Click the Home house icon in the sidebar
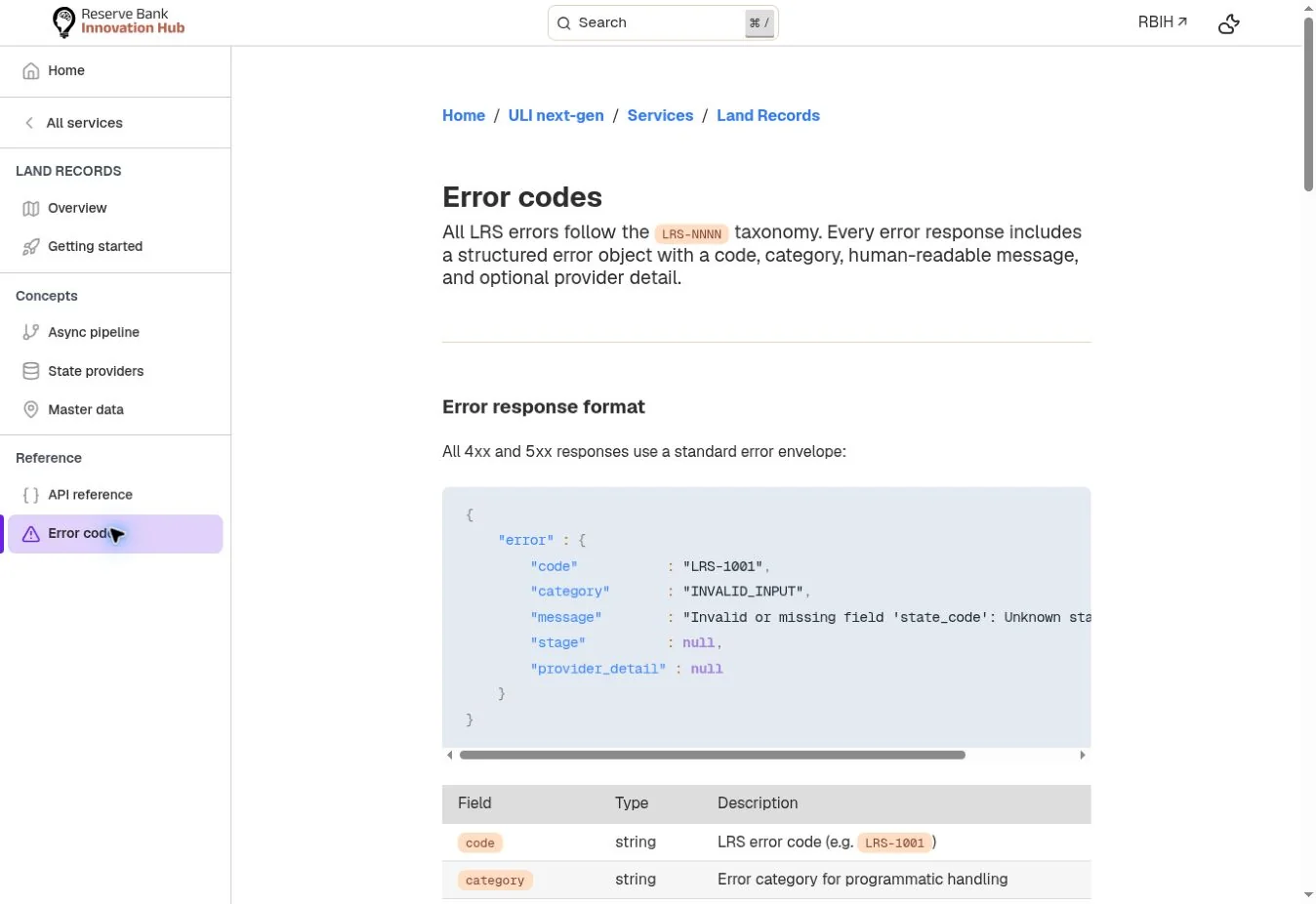This screenshot has height=904, width=1316. pyautogui.click(x=31, y=71)
